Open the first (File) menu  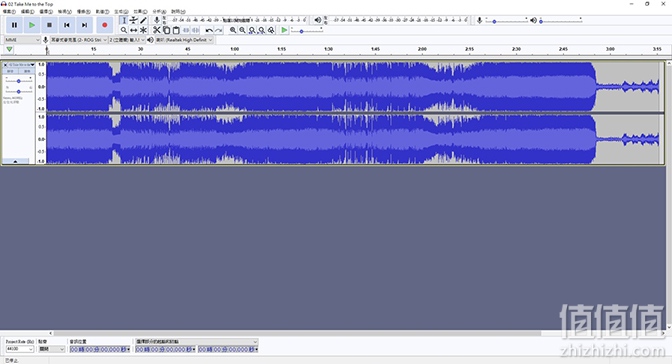[x=9, y=12]
